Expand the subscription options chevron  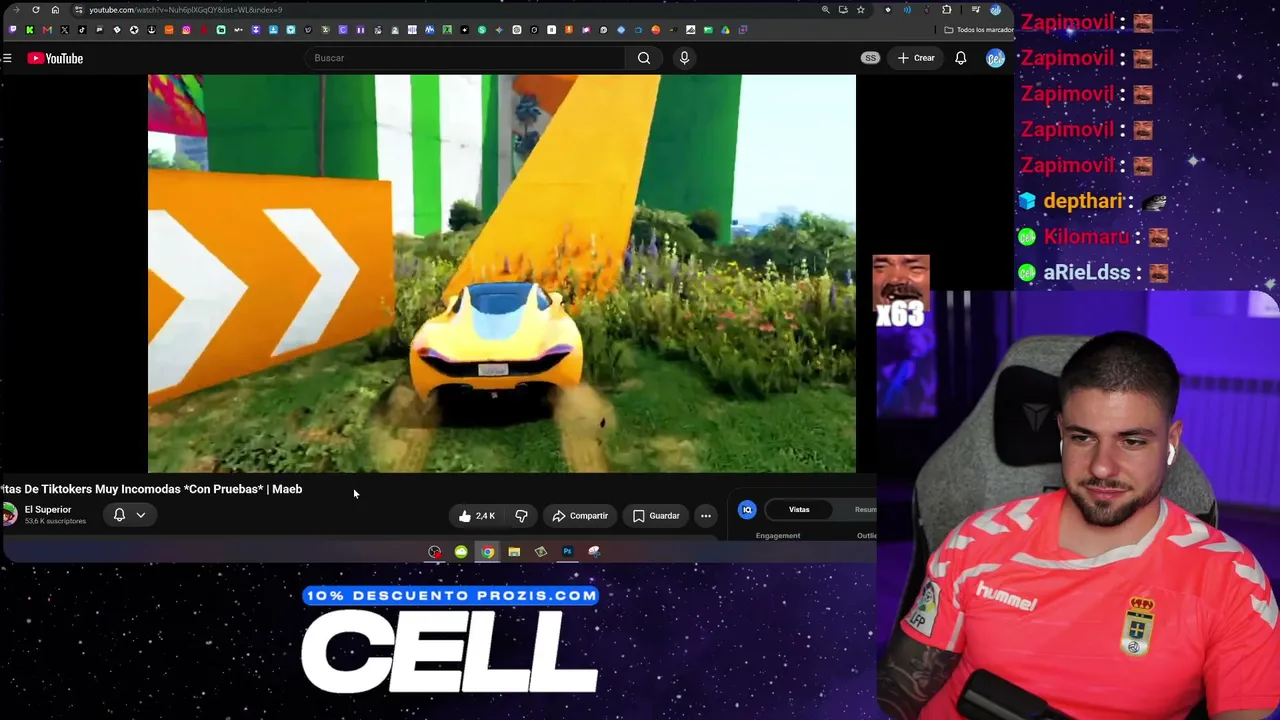141,515
